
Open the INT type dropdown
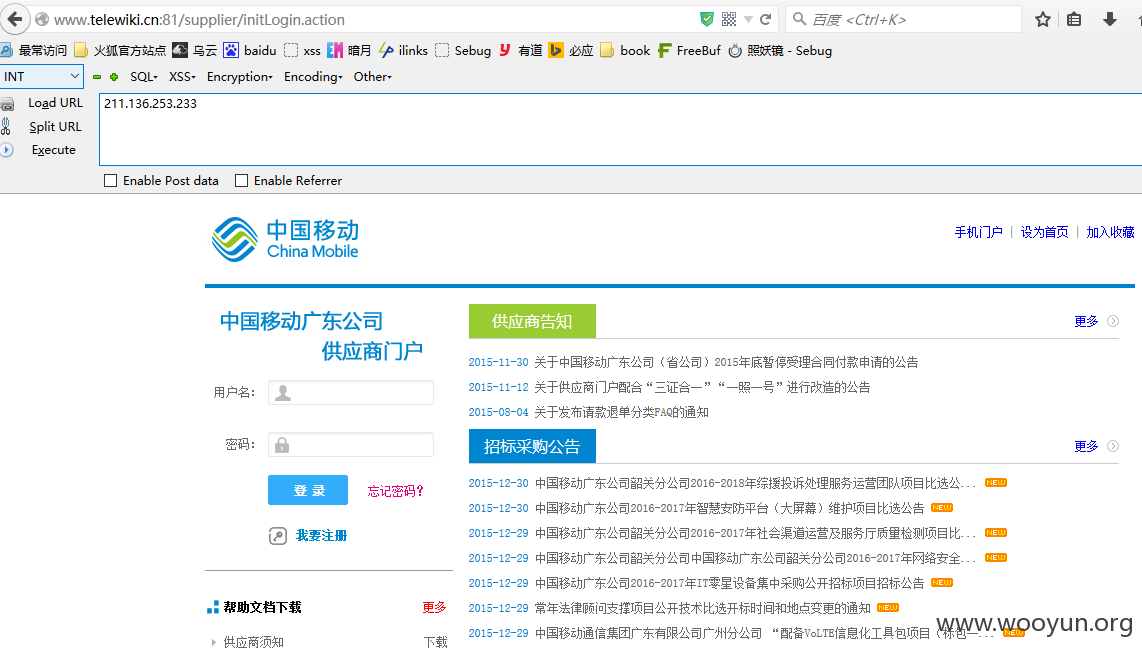point(42,76)
